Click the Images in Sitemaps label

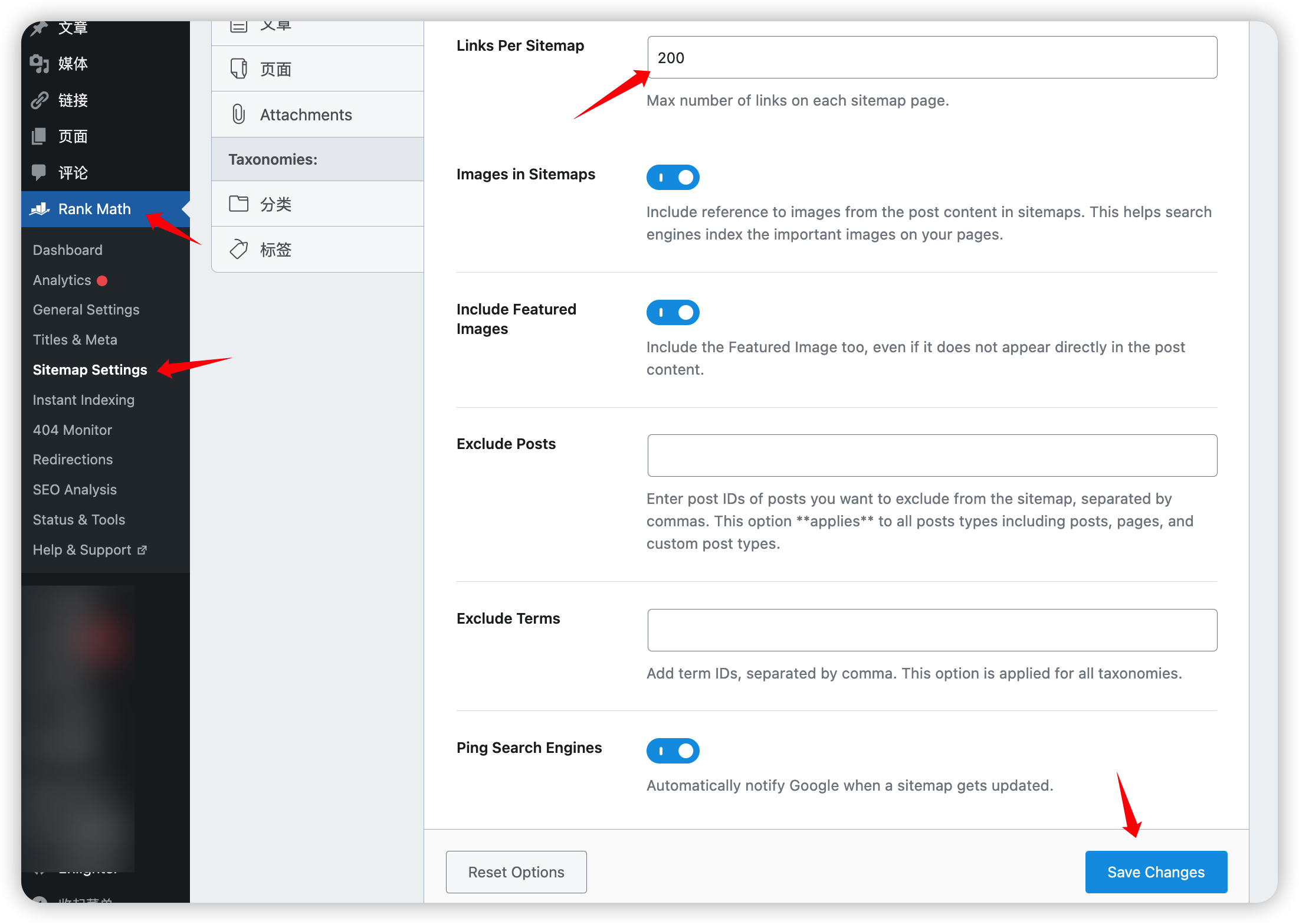click(526, 174)
